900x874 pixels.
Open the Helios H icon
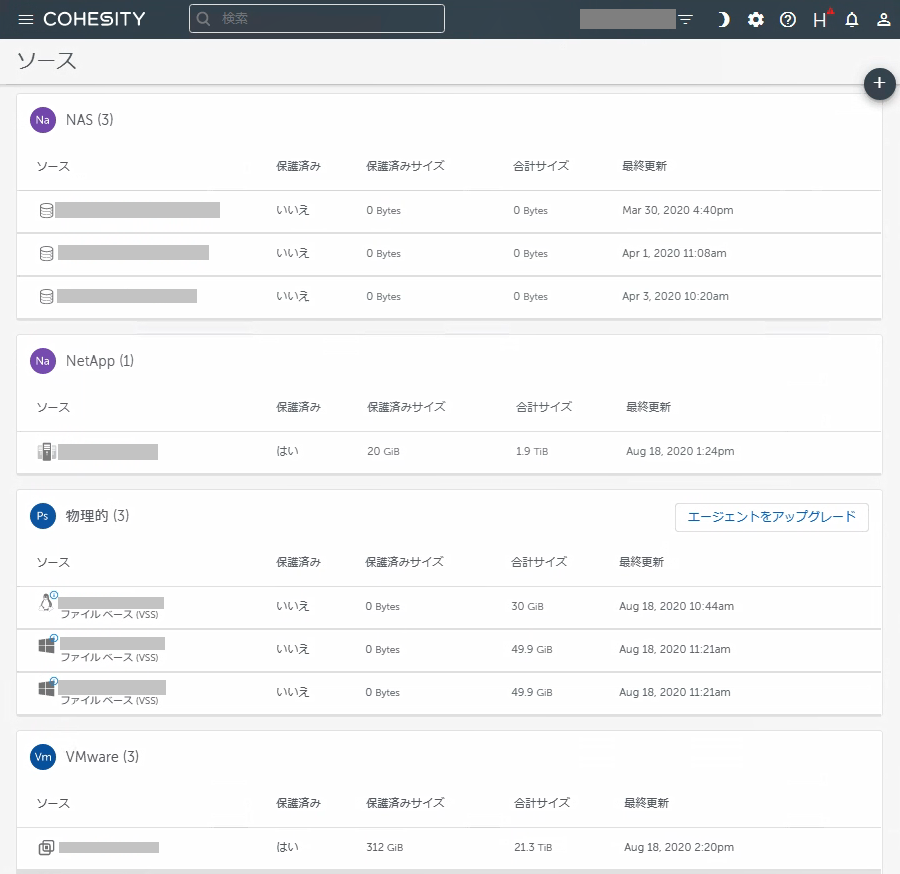click(x=821, y=19)
